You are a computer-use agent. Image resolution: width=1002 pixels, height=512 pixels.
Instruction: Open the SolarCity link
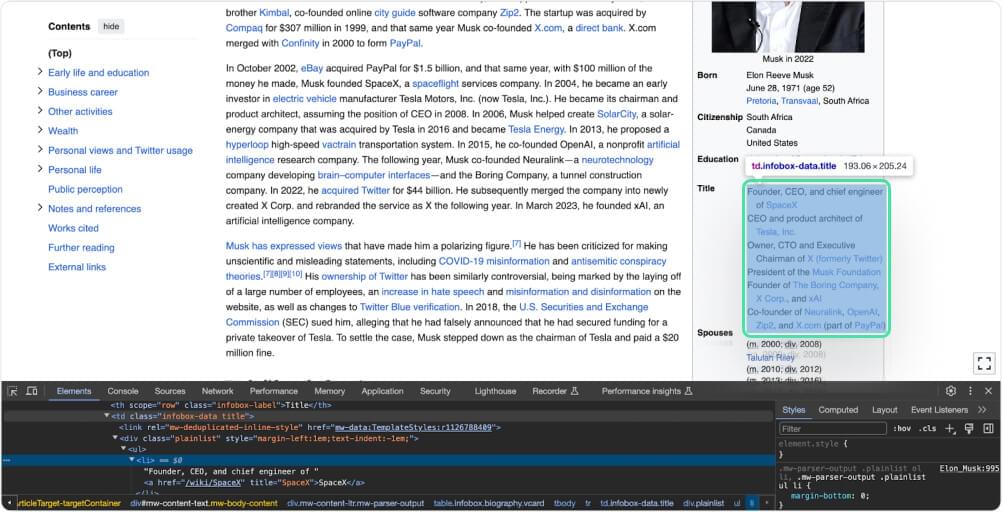617,114
